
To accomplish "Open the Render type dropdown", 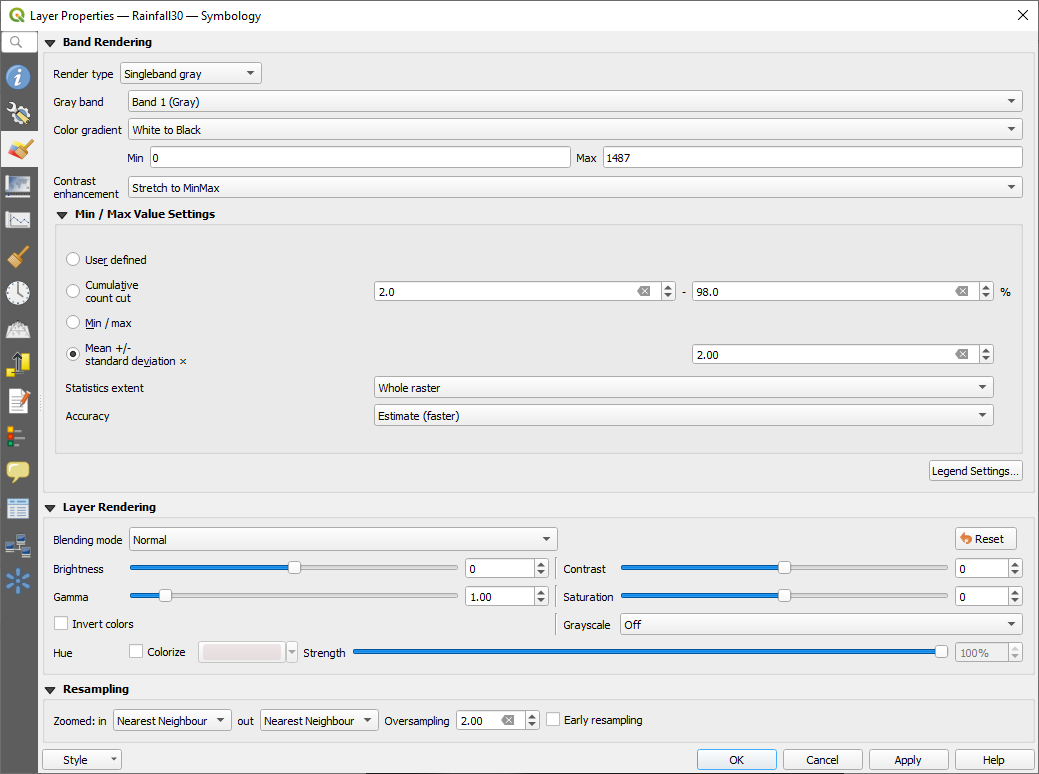I will (190, 74).
